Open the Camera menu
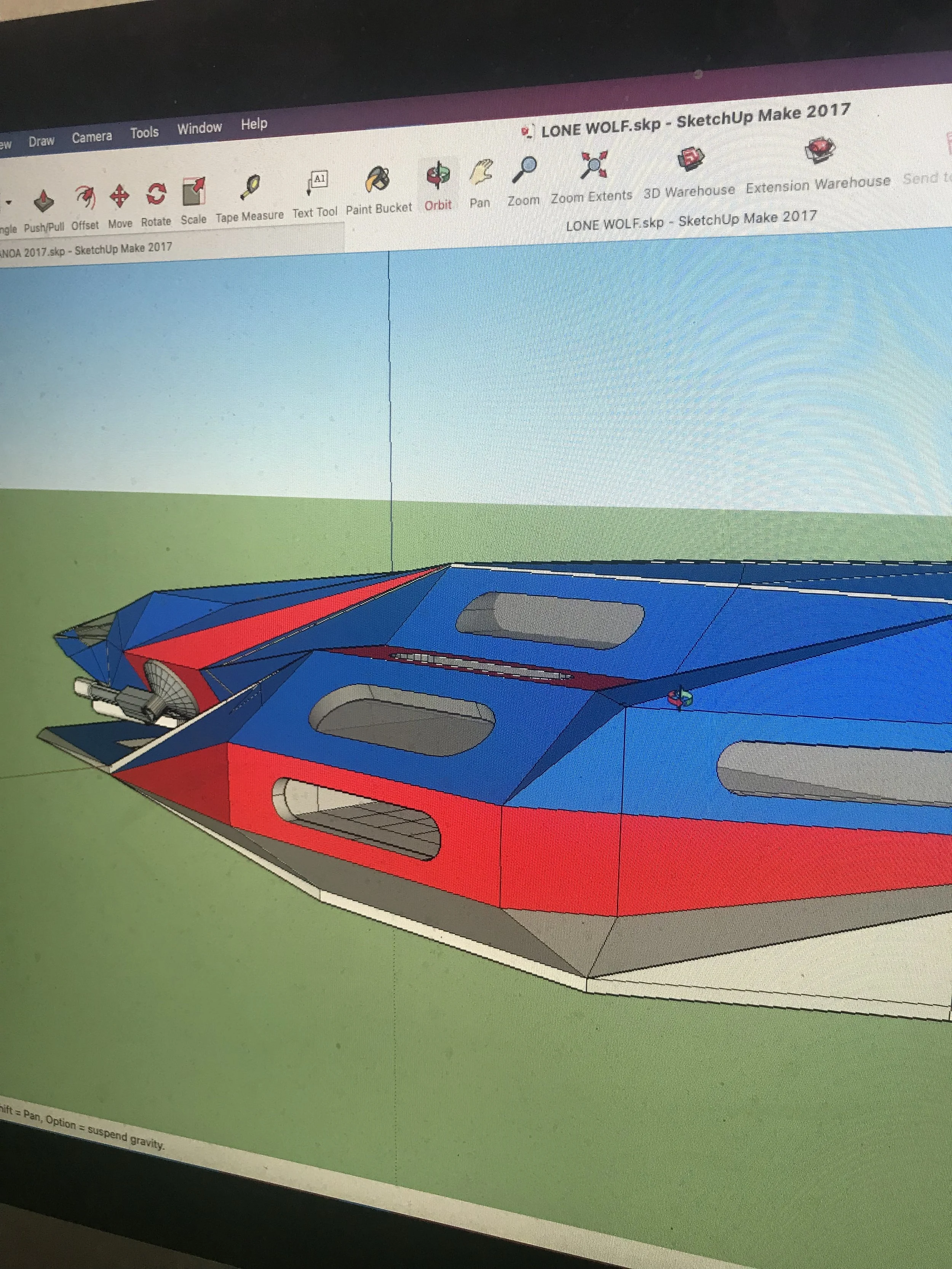Screen dimensions: 952x1269 click(x=92, y=137)
